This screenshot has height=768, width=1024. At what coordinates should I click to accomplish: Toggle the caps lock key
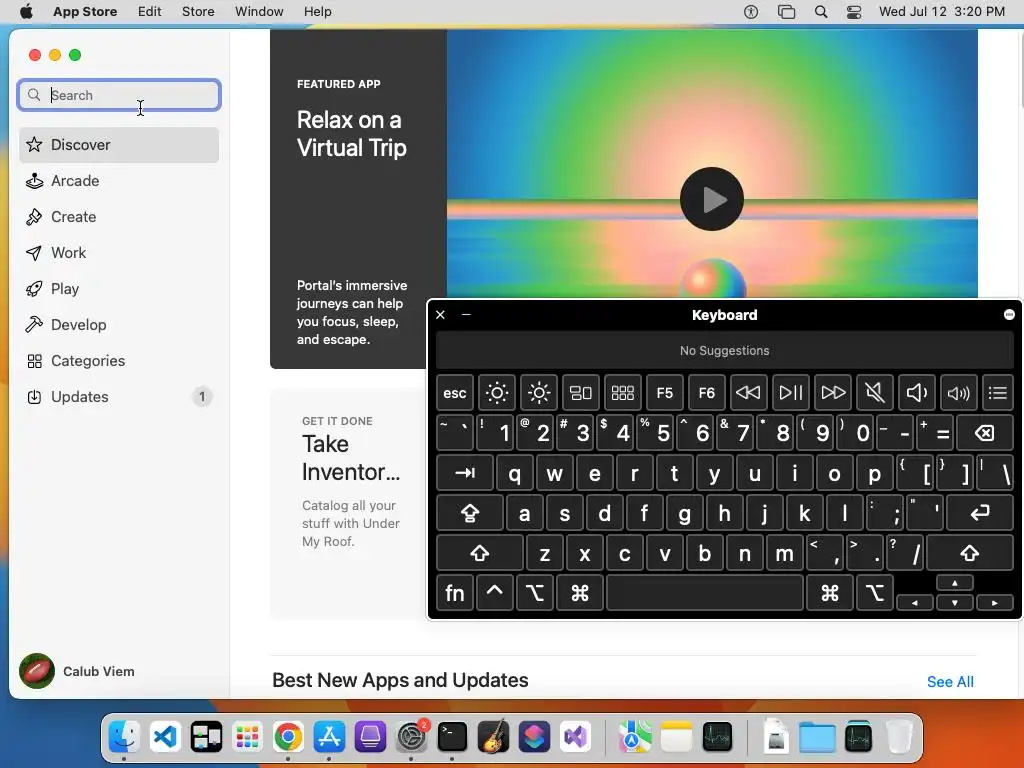tap(470, 513)
